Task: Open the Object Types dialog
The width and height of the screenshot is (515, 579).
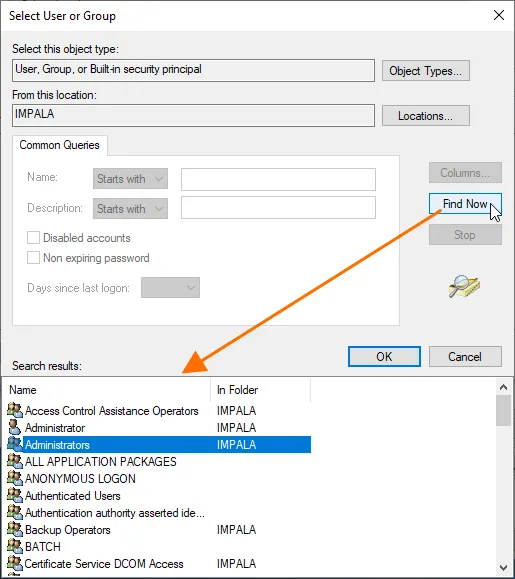Action: coord(426,71)
